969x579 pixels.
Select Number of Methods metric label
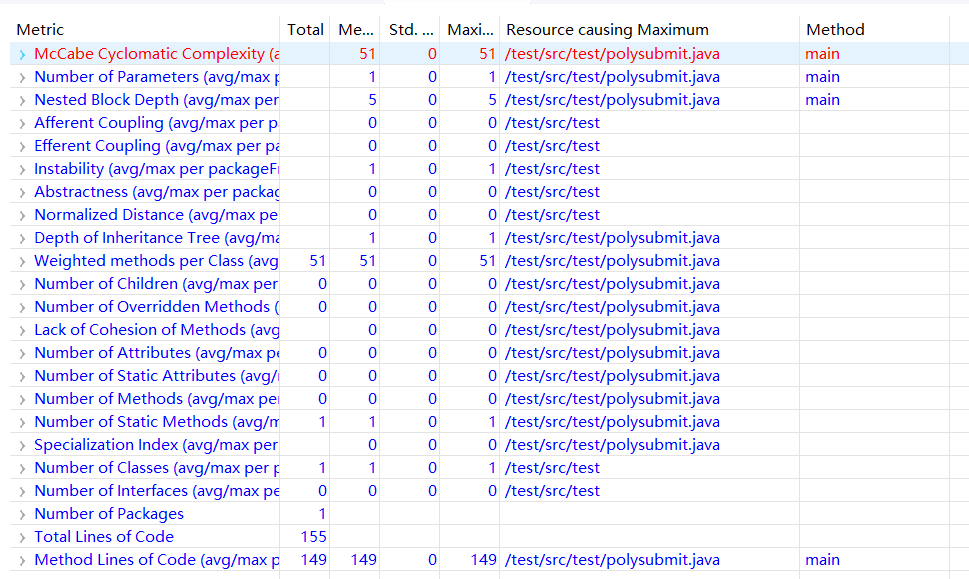coord(156,399)
